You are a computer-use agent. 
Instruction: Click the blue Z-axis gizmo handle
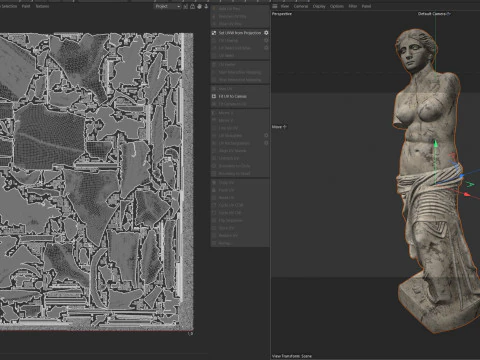tap(461, 175)
